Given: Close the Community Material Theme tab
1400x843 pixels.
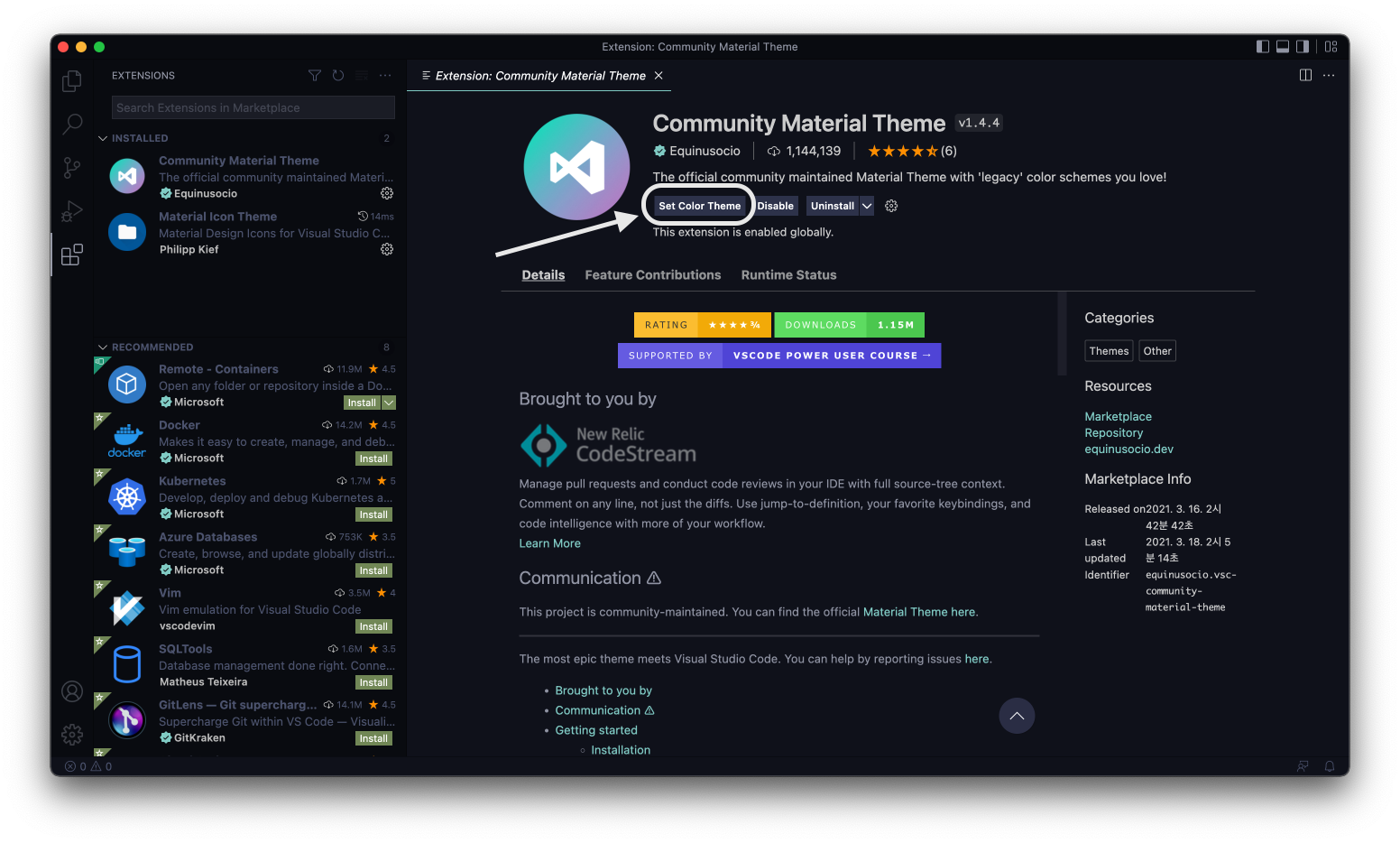Looking at the screenshot, I should (x=659, y=76).
